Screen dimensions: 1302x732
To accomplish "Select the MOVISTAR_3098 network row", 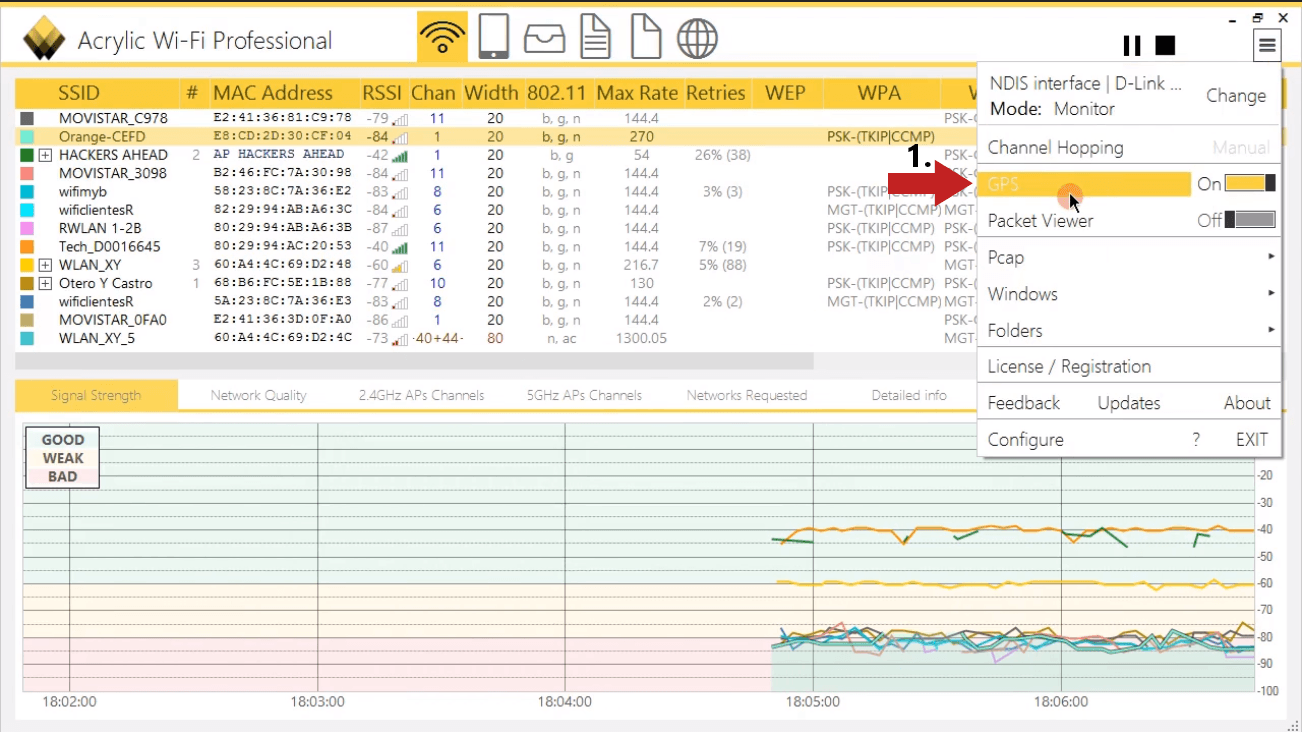I will [496, 173].
